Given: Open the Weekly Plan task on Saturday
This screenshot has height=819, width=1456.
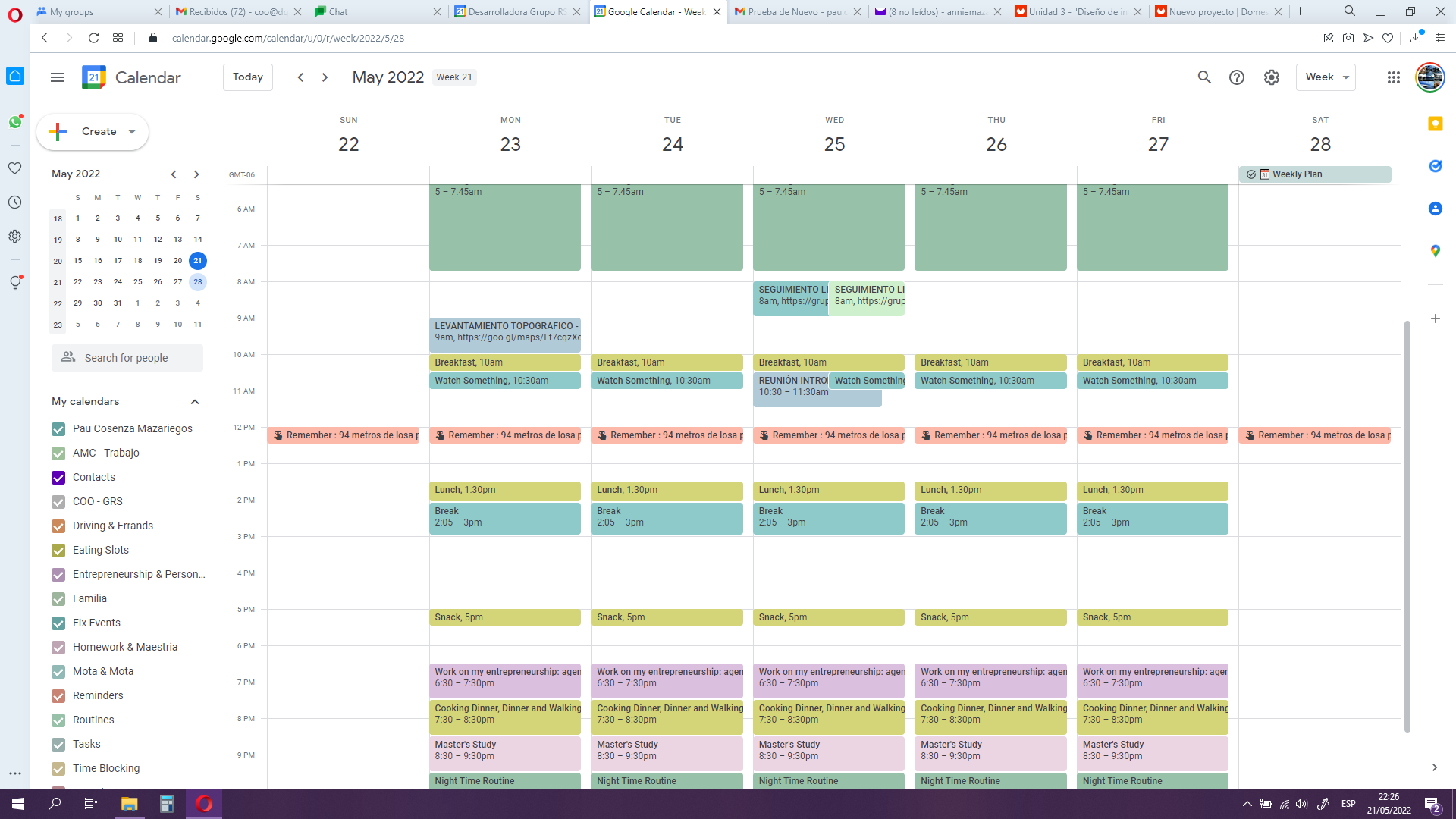Looking at the screenshot, I should click(x=1315, y=174).
